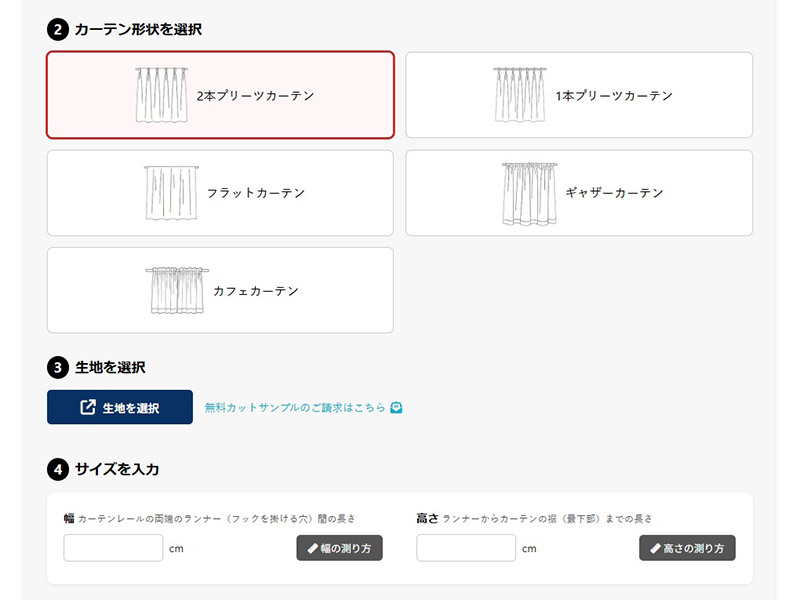Click the ギャザーカーテン curtain illustration

click(x=527, y=192)
